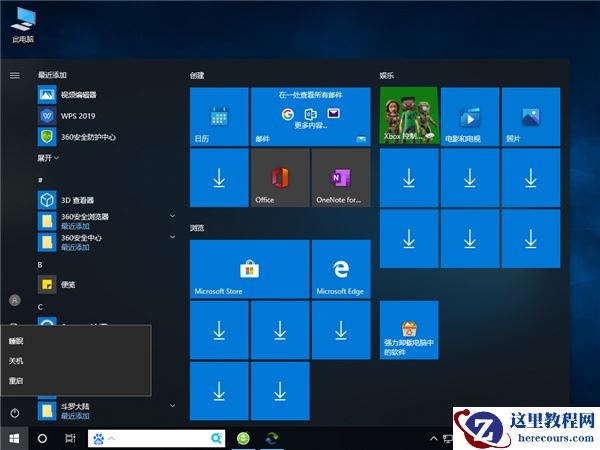Click the B letter header in app list
The height and width of the screenshot is (450, 600).
(x=40, y=265)
